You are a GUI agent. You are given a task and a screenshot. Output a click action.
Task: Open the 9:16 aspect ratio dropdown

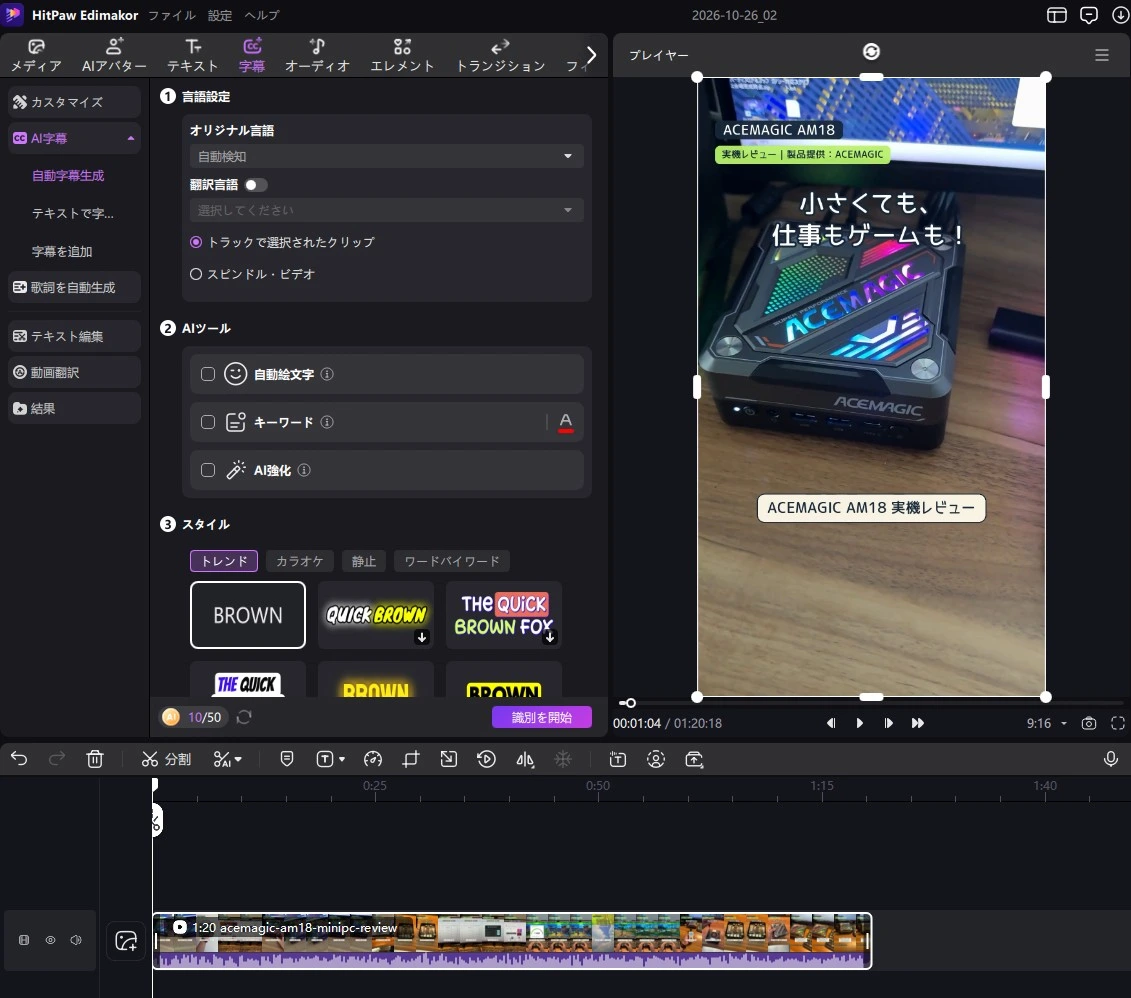point(1047,723)
